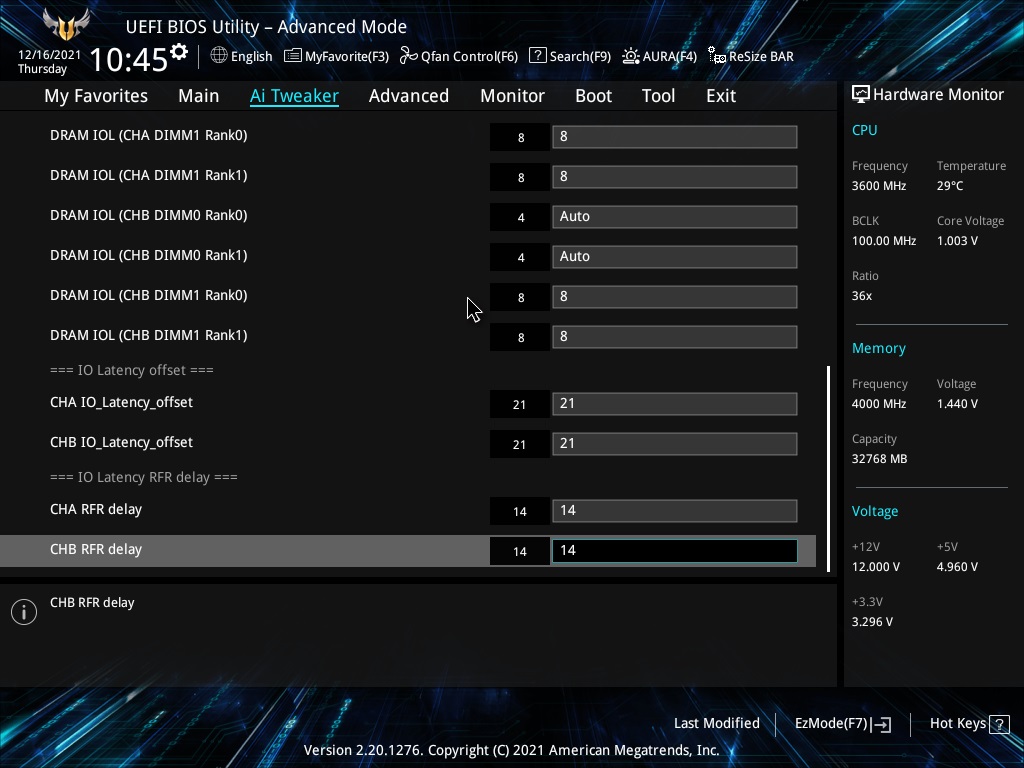
Task: Edit CHA RFR delay value field
Action: point(675,511)
